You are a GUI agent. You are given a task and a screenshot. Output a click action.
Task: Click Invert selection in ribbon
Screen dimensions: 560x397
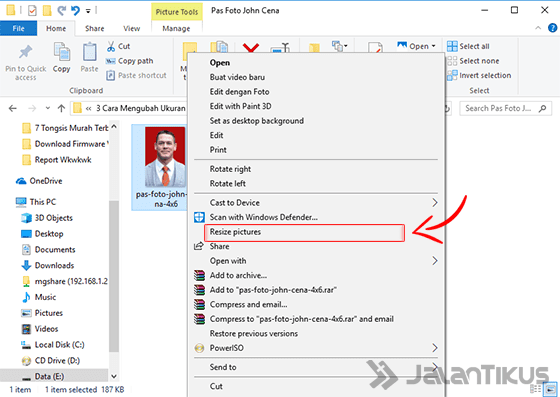pos(479,75)
